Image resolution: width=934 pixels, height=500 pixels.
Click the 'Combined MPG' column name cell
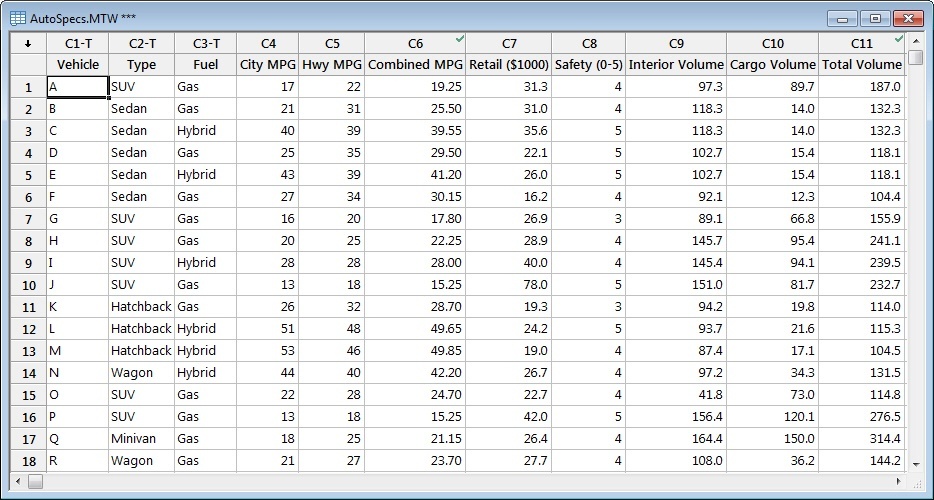tap(415, 64)
